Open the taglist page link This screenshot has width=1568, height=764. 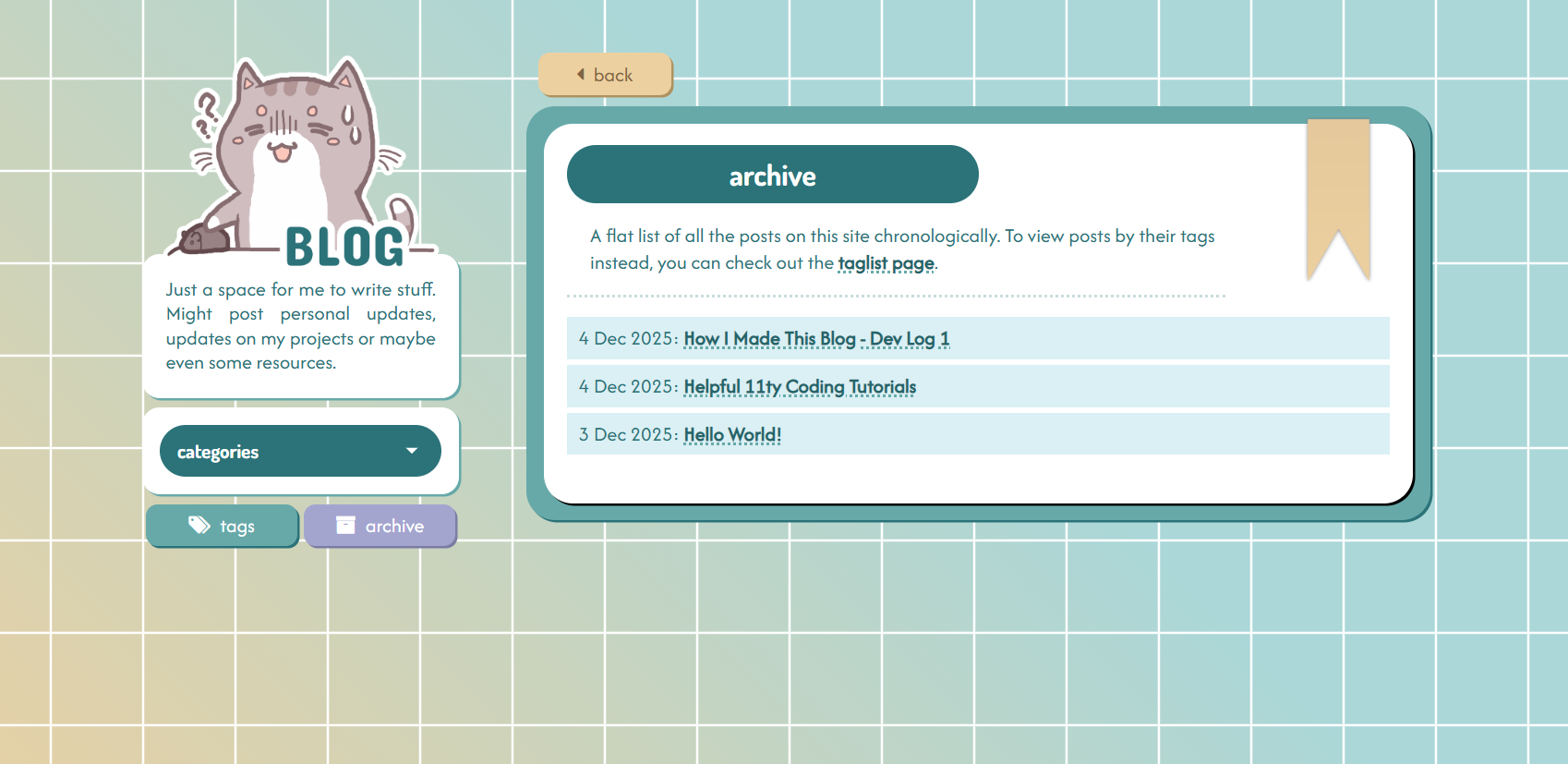886,263
